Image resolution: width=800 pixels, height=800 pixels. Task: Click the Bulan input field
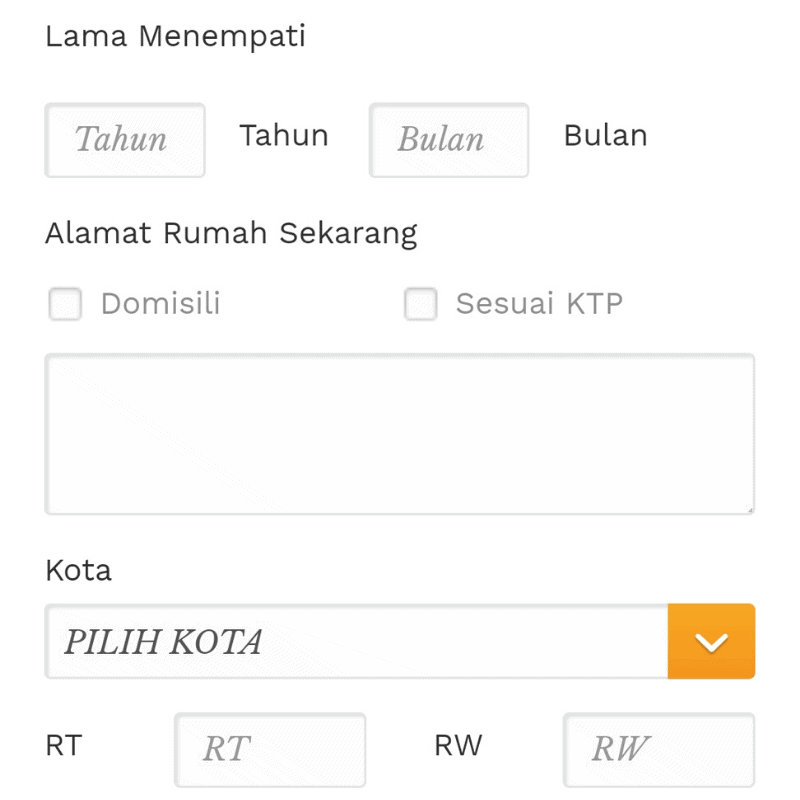(448, 140)
